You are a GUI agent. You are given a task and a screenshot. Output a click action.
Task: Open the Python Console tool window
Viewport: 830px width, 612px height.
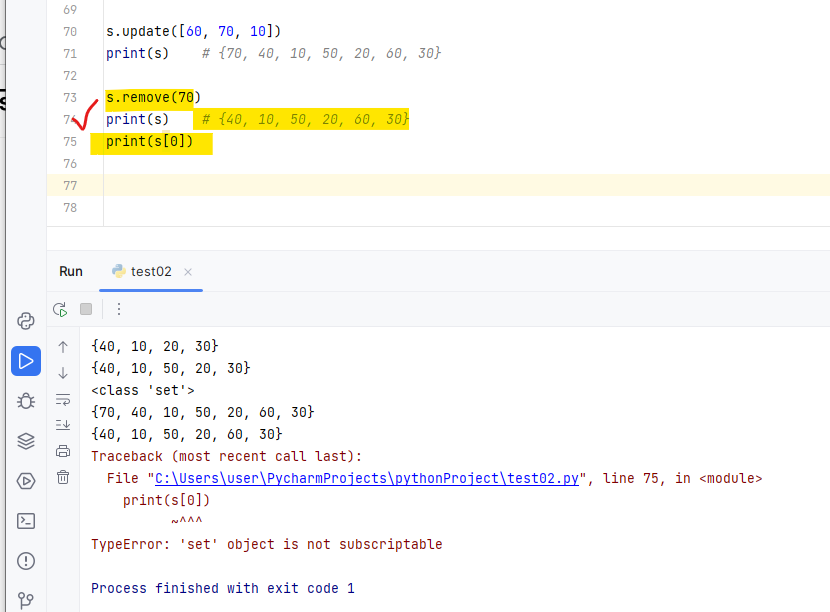tap(25, 321)
